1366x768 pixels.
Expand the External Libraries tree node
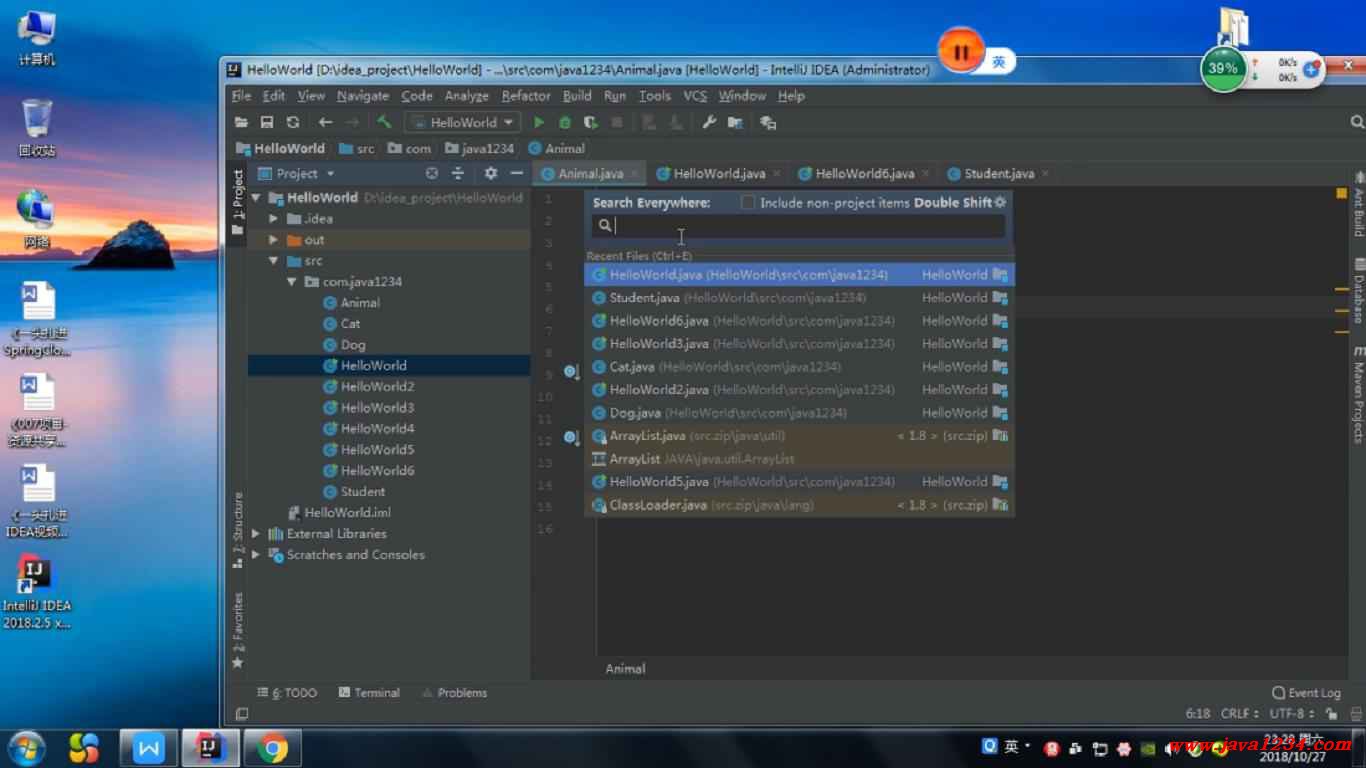tap(256, 534)
